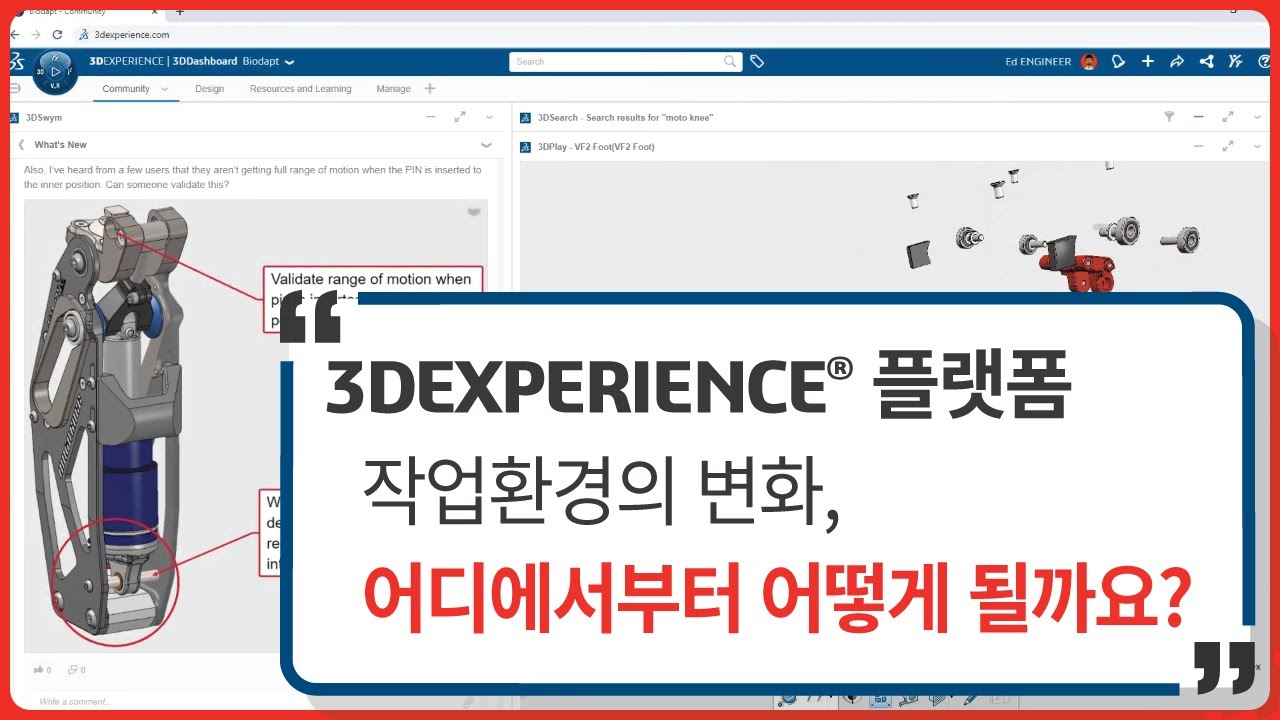Open the 3DSwym widget menu chevron
This screenshot has width=1280, height=720.
(489, 117)
